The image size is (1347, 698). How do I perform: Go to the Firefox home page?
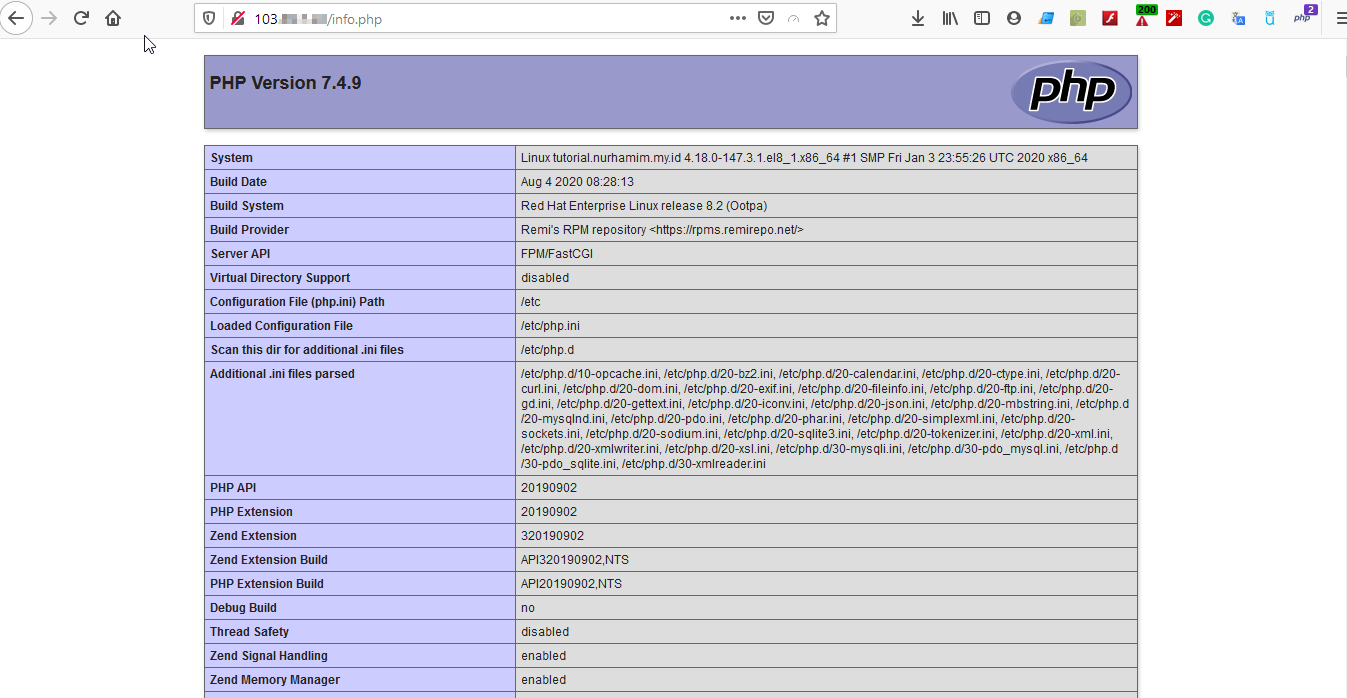coord(113,18)
